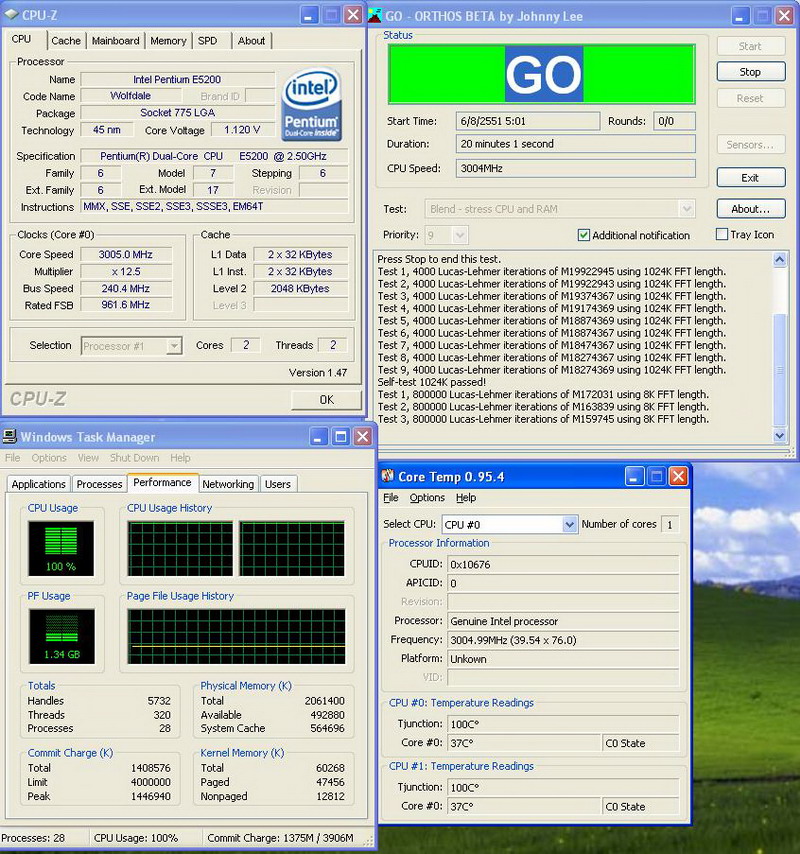Click the 'Self-test 1024K passed!' log line

pos(431,382)
